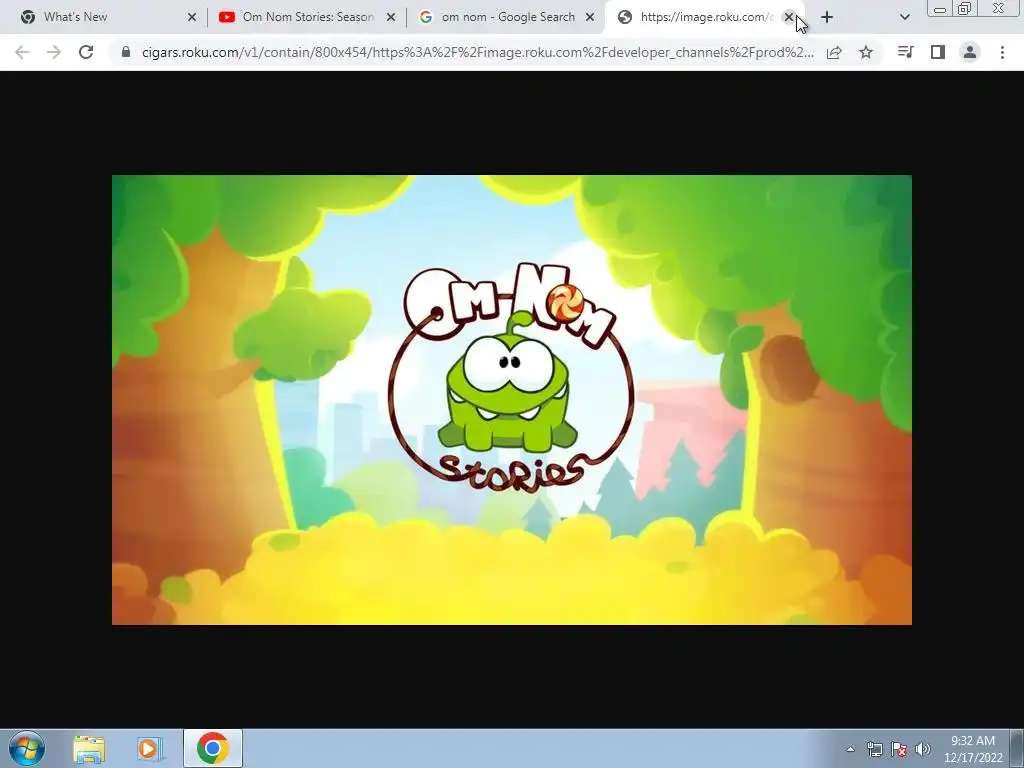
Task: Go back to previous page
Action: pyautogui.click(x=22, y=52)
